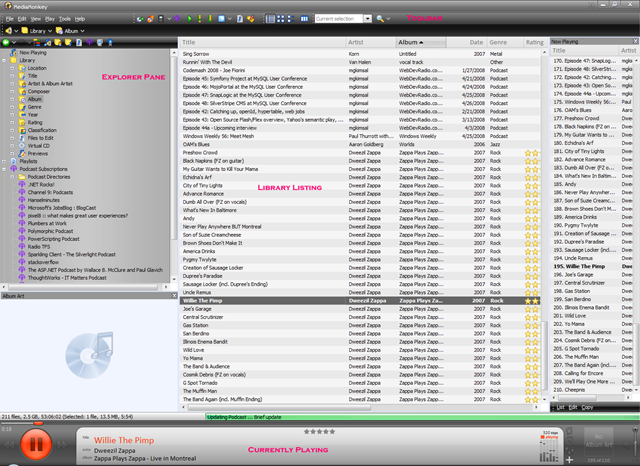This screenshot has width=640, height=466.
Task: Close the Album Art panel
Action: click(x=174, y=295)
